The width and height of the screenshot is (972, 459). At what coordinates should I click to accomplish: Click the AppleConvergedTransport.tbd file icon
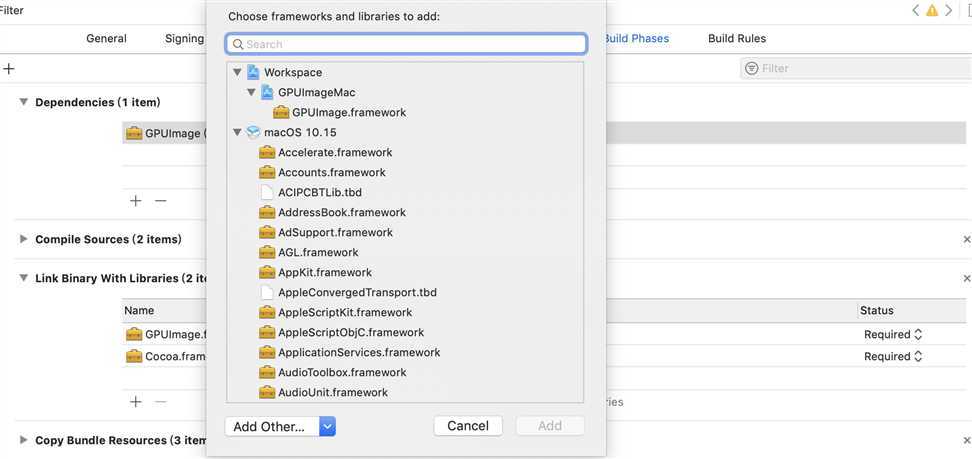pos(267,292)
